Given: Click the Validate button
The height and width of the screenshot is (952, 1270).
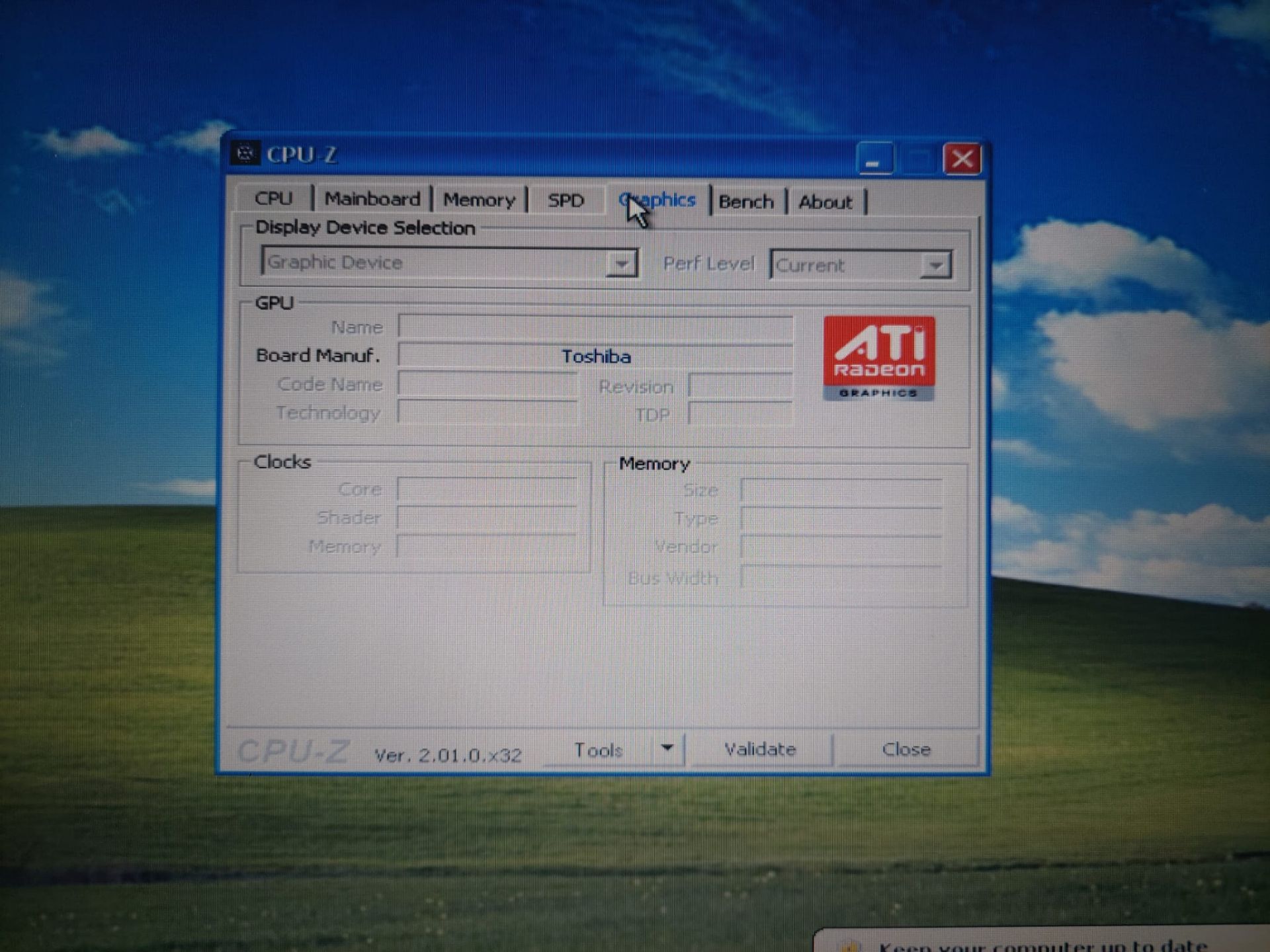Looking at the screenshot, I should point(760,750).
